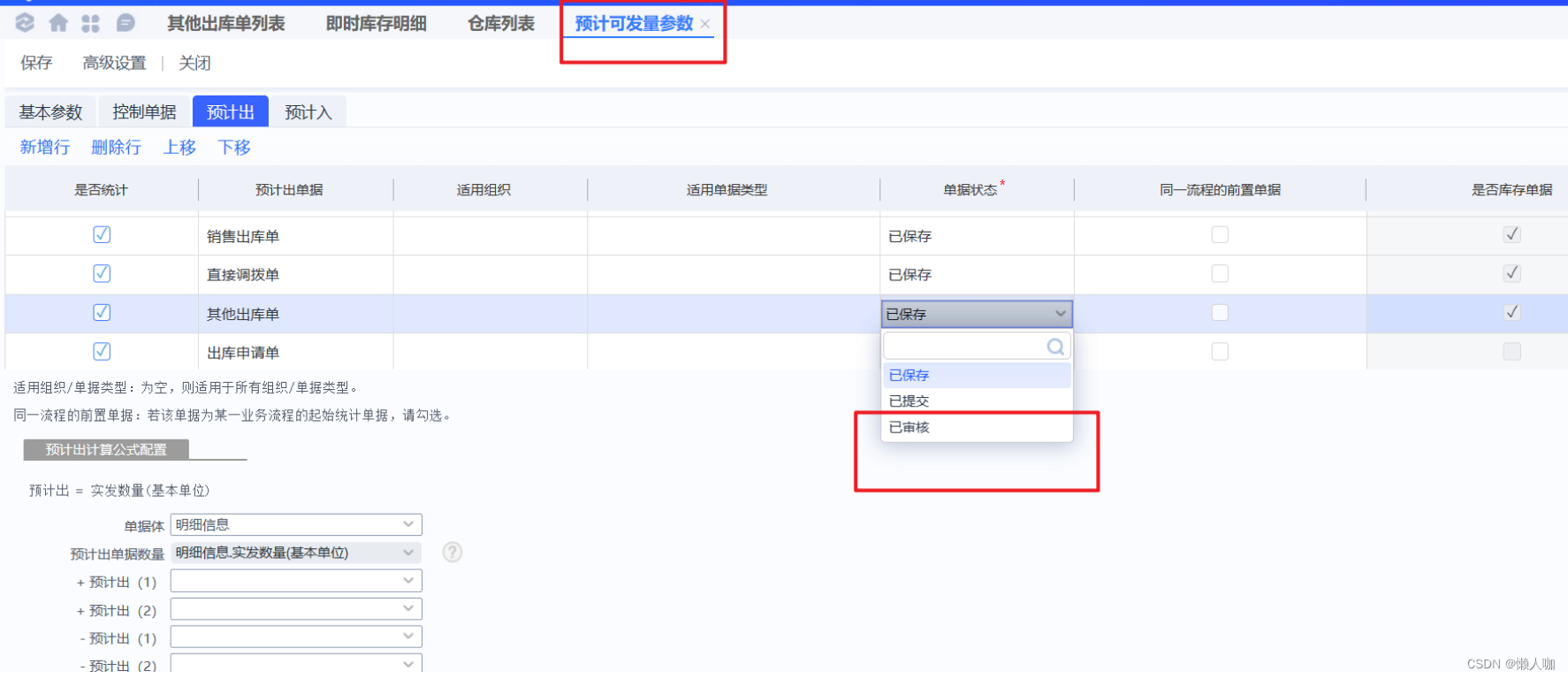Image resolution: width=1568 pixels, height=679 pixels.
Task: Open the 单据体 dropdown
Action: pyautogui.click(x=296, y=525)
